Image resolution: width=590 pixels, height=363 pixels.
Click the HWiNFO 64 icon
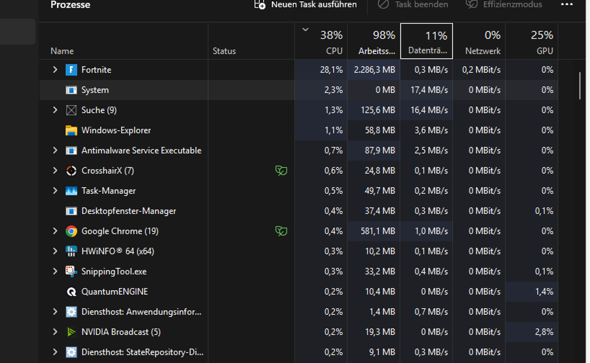click(71, 251)
